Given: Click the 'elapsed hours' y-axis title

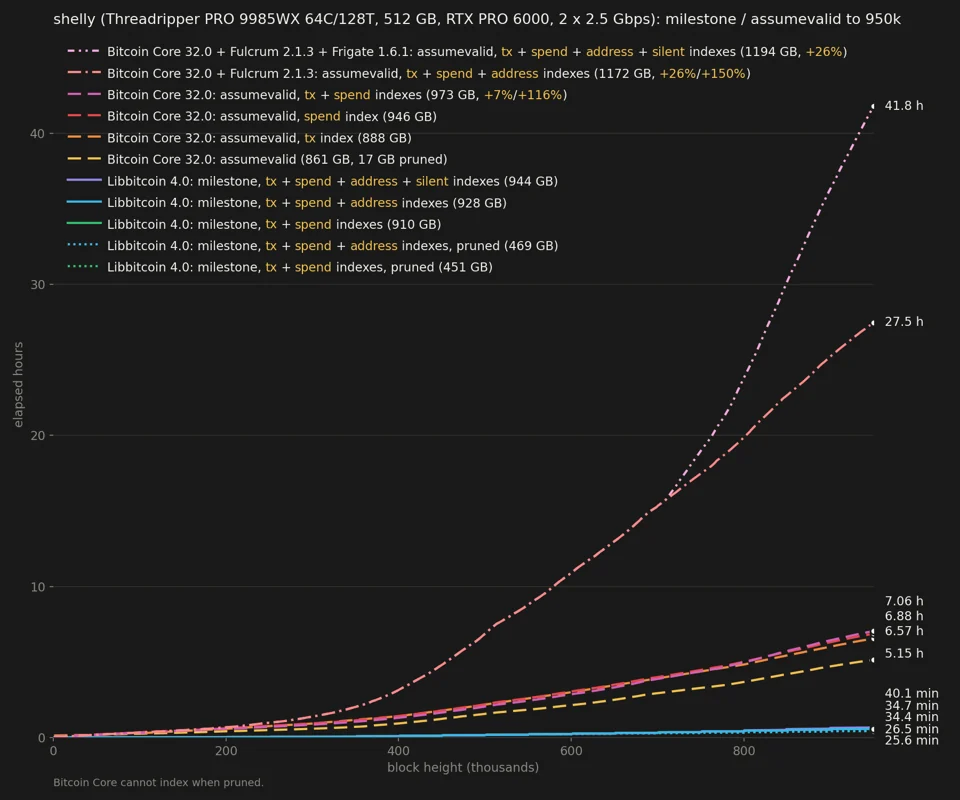Looking at the screenshot, I should click(18, 384).
